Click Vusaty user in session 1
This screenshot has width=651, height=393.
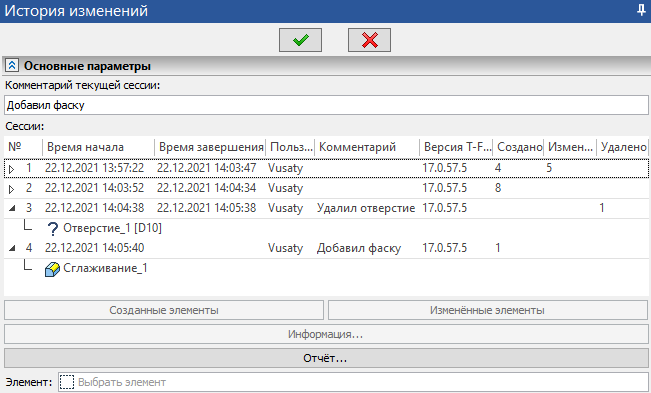point(285,168)
